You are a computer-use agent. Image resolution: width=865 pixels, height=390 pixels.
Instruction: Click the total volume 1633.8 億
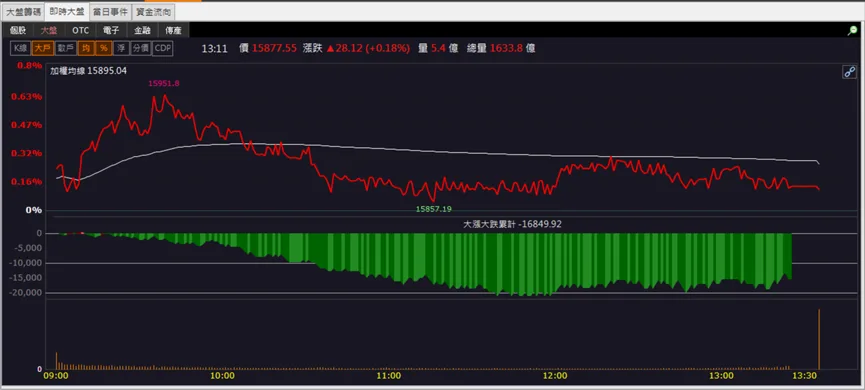pos(512,49)
